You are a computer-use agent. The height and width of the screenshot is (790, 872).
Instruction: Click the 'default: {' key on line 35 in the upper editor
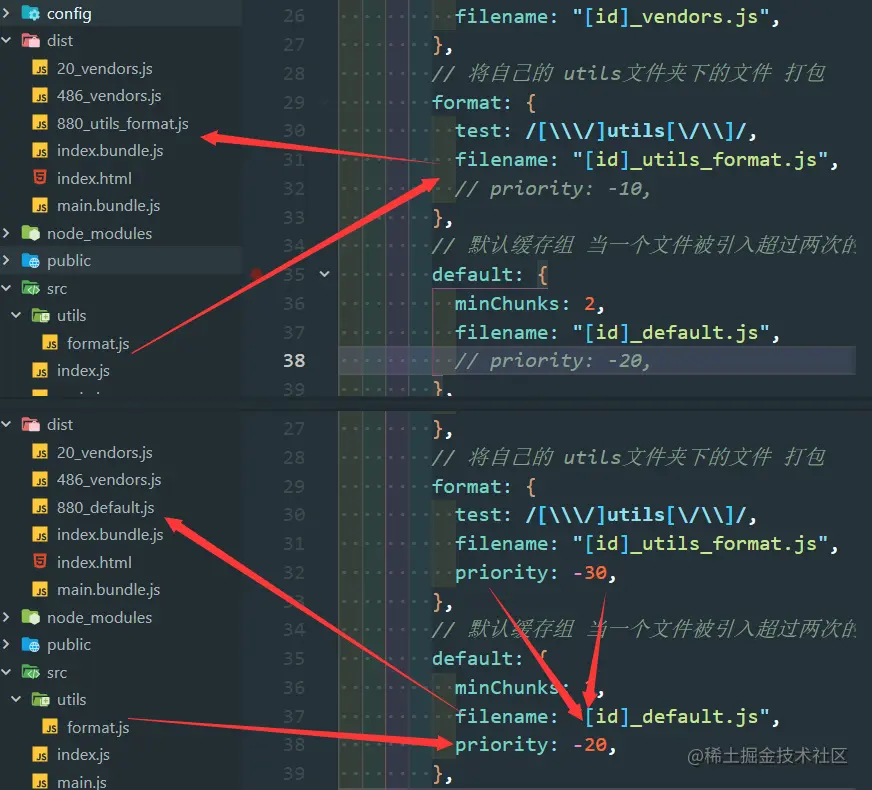[490, 275]
